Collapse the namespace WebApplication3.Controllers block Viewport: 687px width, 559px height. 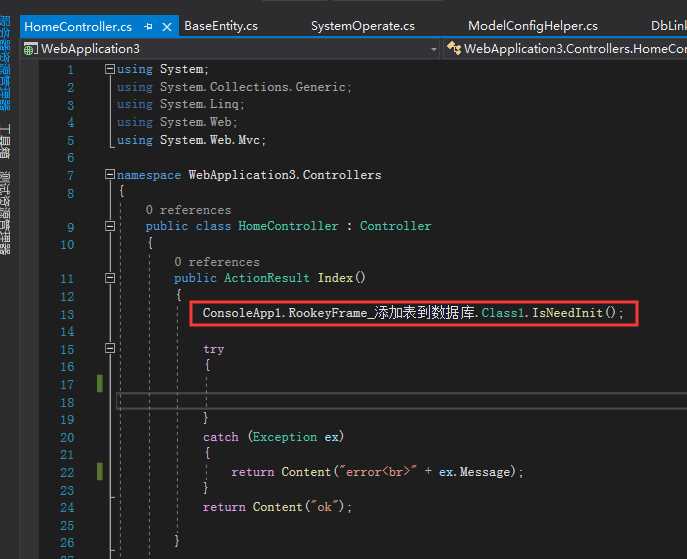pyautogui.click(x=110, y=174)
